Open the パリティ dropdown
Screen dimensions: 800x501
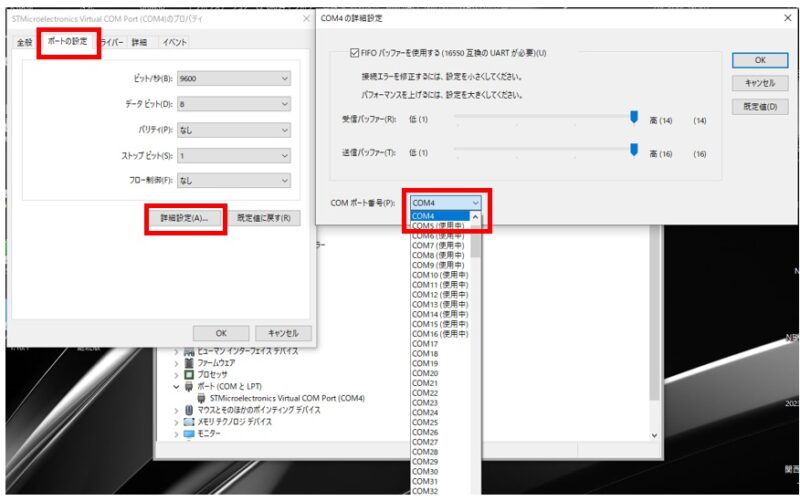click(x=234, y=130)
